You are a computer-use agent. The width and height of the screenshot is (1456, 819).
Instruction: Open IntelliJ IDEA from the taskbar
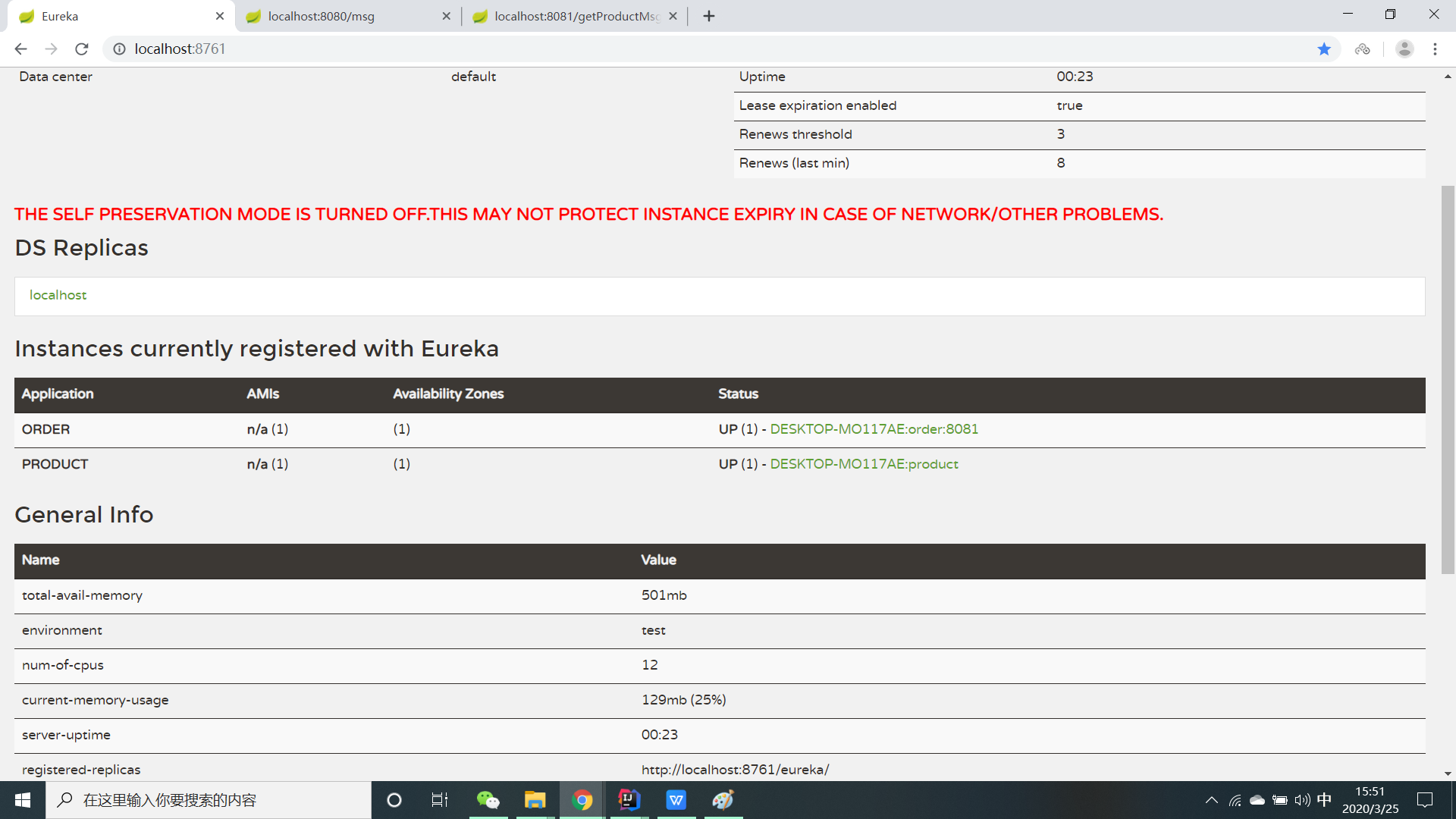point(629,800)
